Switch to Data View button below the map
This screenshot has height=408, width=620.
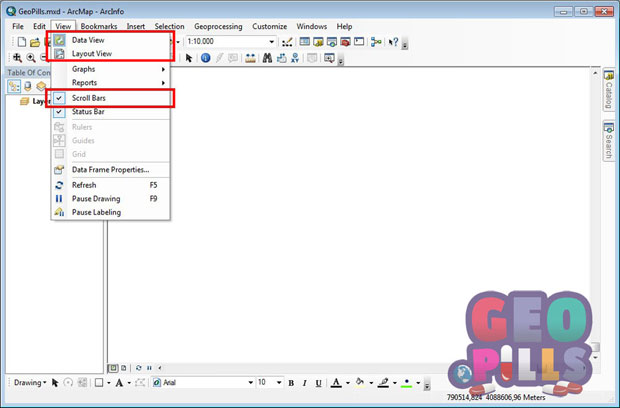[x=113, y=368]
